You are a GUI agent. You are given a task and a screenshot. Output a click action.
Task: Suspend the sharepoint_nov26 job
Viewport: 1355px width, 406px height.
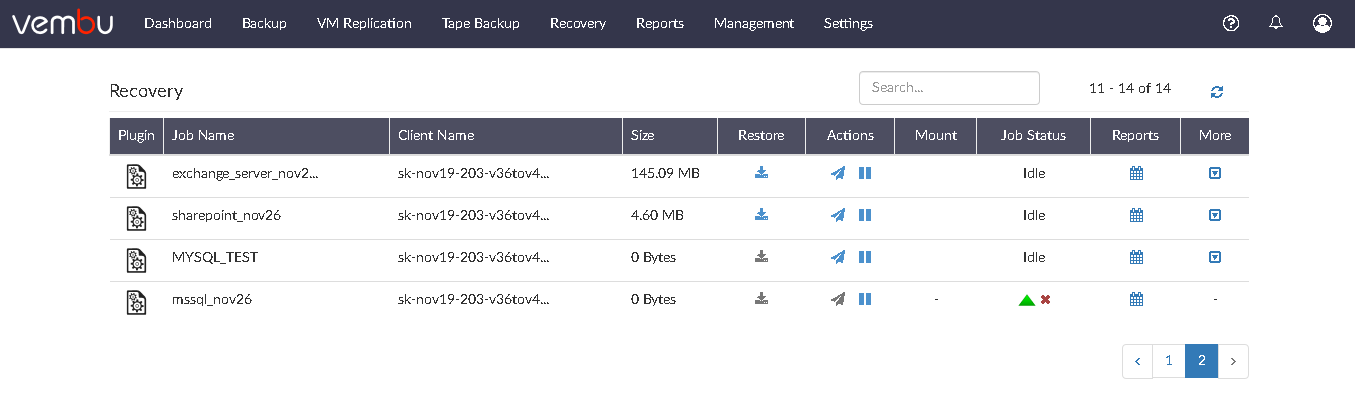865,215
